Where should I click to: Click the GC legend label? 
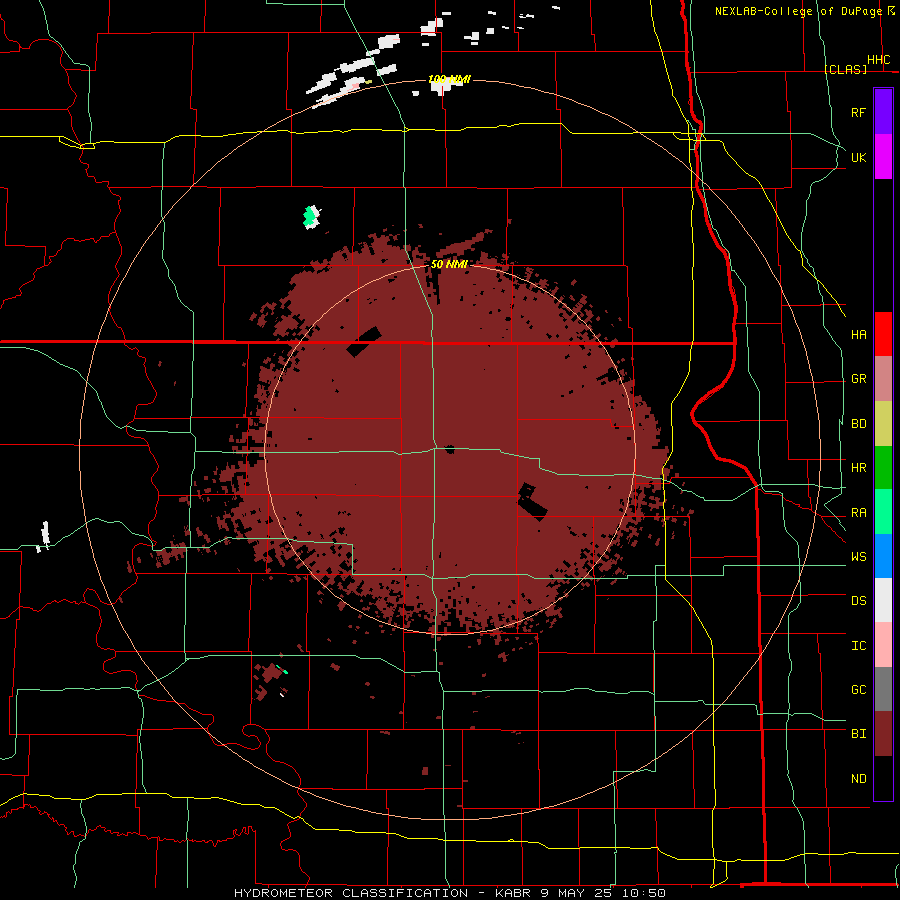858,690
